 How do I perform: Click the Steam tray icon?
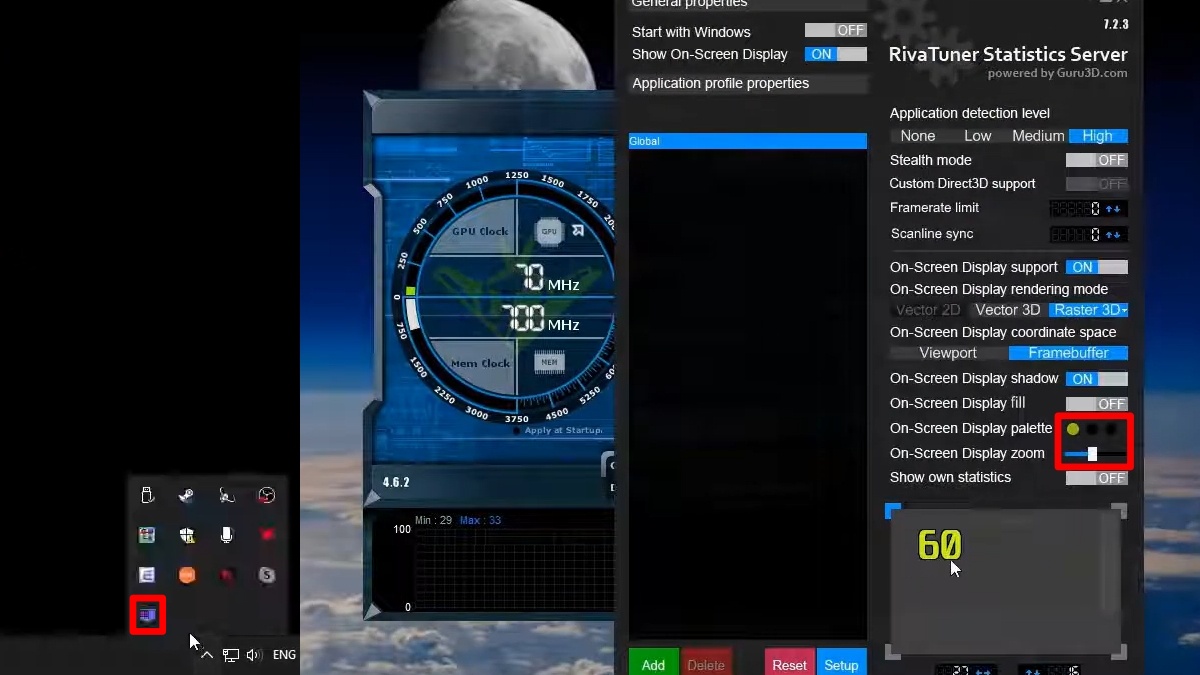pyautogui.click(x=187, y=495)
